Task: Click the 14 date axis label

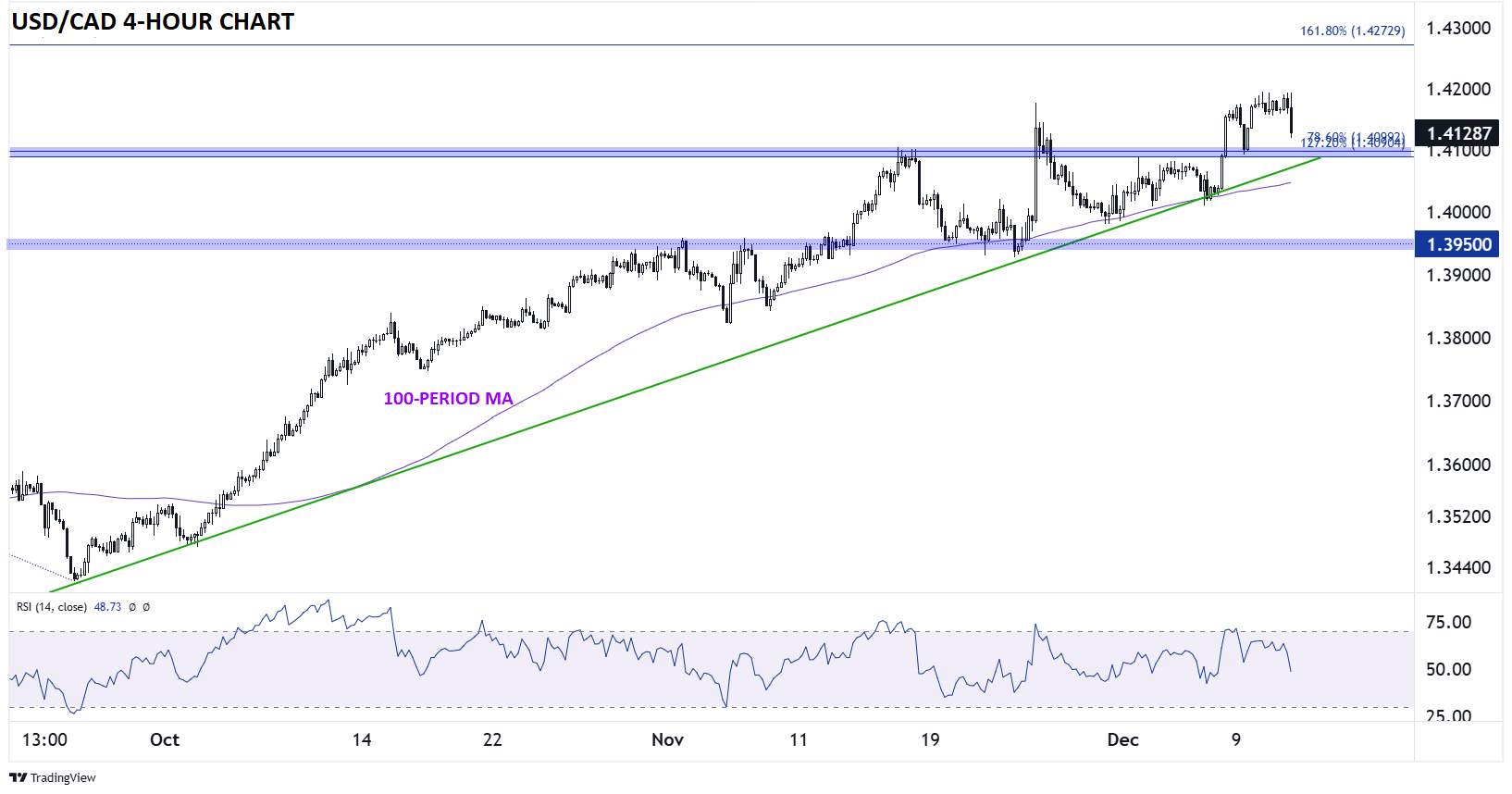Action: coord(362,739)
